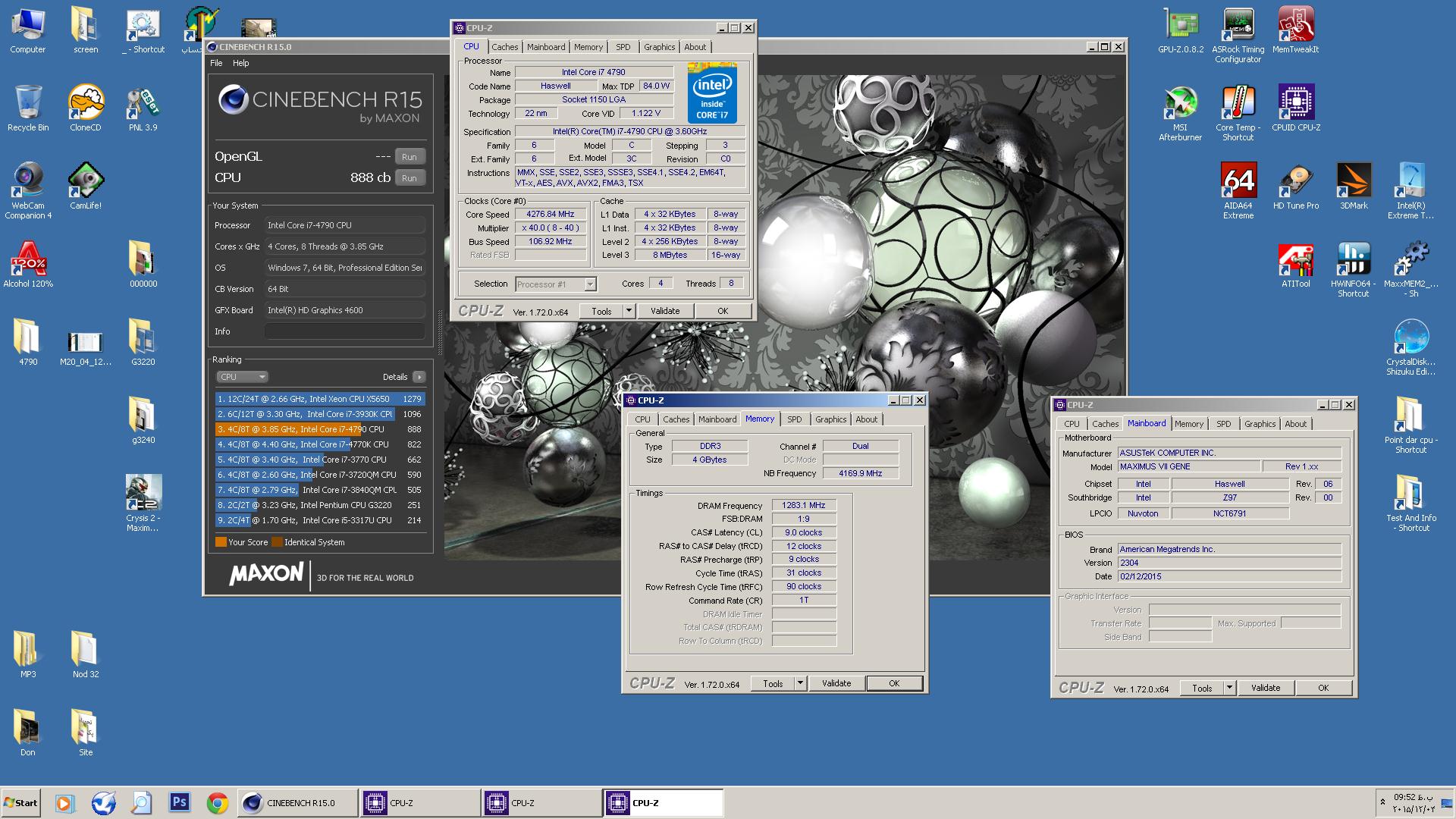Open HD Tune Pro desktop icon
The image size is (1456, 819).
[x=1296, y=187]
